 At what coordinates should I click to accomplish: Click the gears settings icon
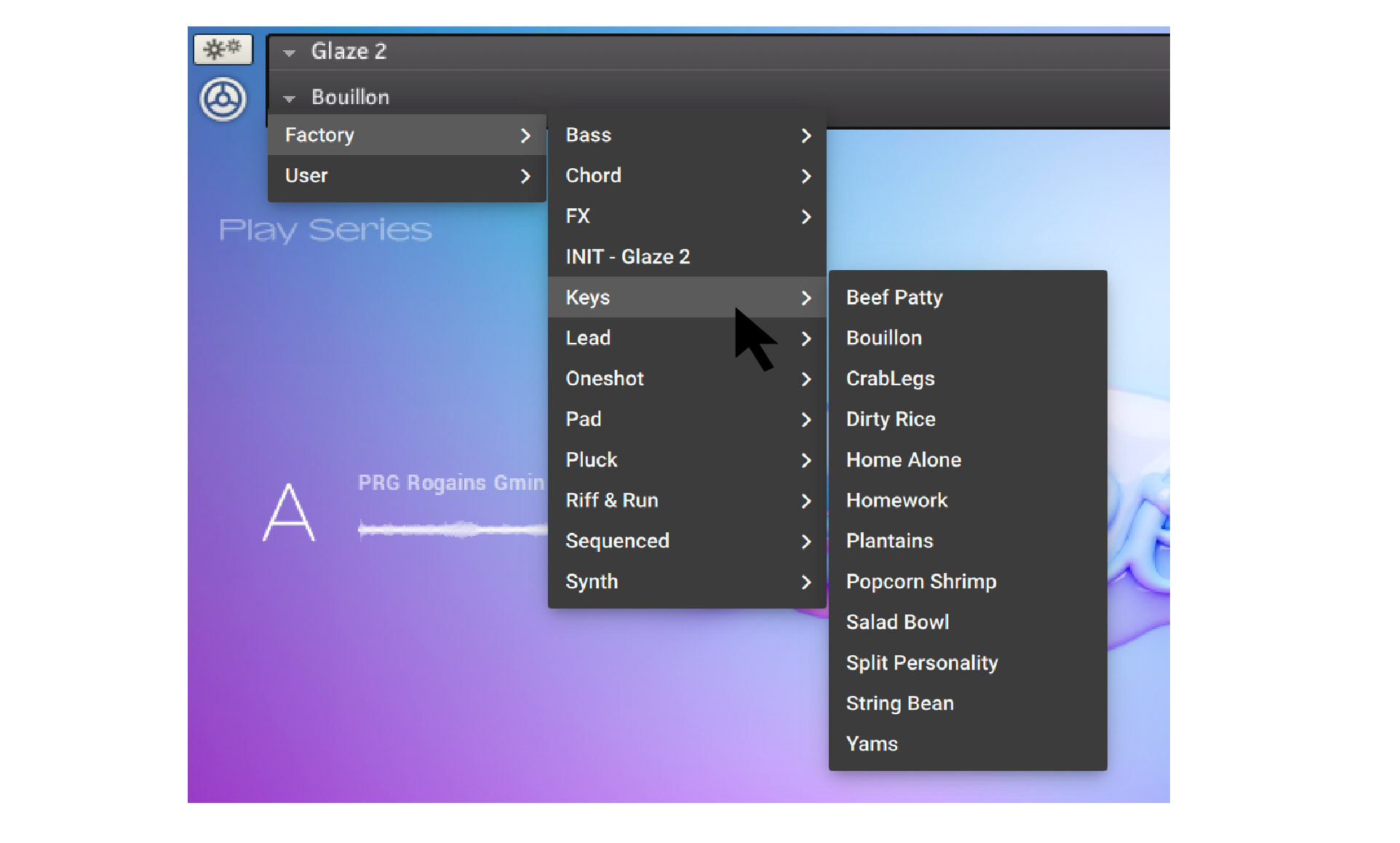pos(222,50)
